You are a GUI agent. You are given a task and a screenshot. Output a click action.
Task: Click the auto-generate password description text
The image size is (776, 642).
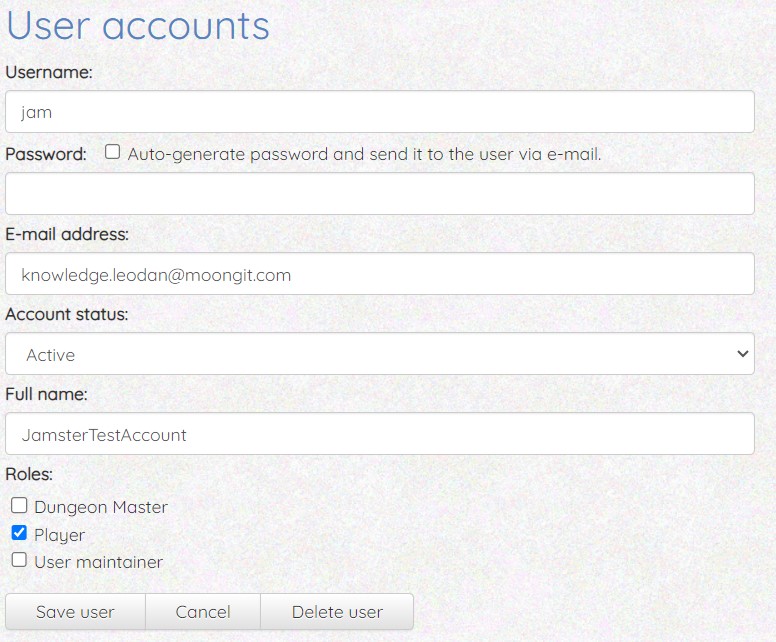pyautogui.click(x=364, y=154)
